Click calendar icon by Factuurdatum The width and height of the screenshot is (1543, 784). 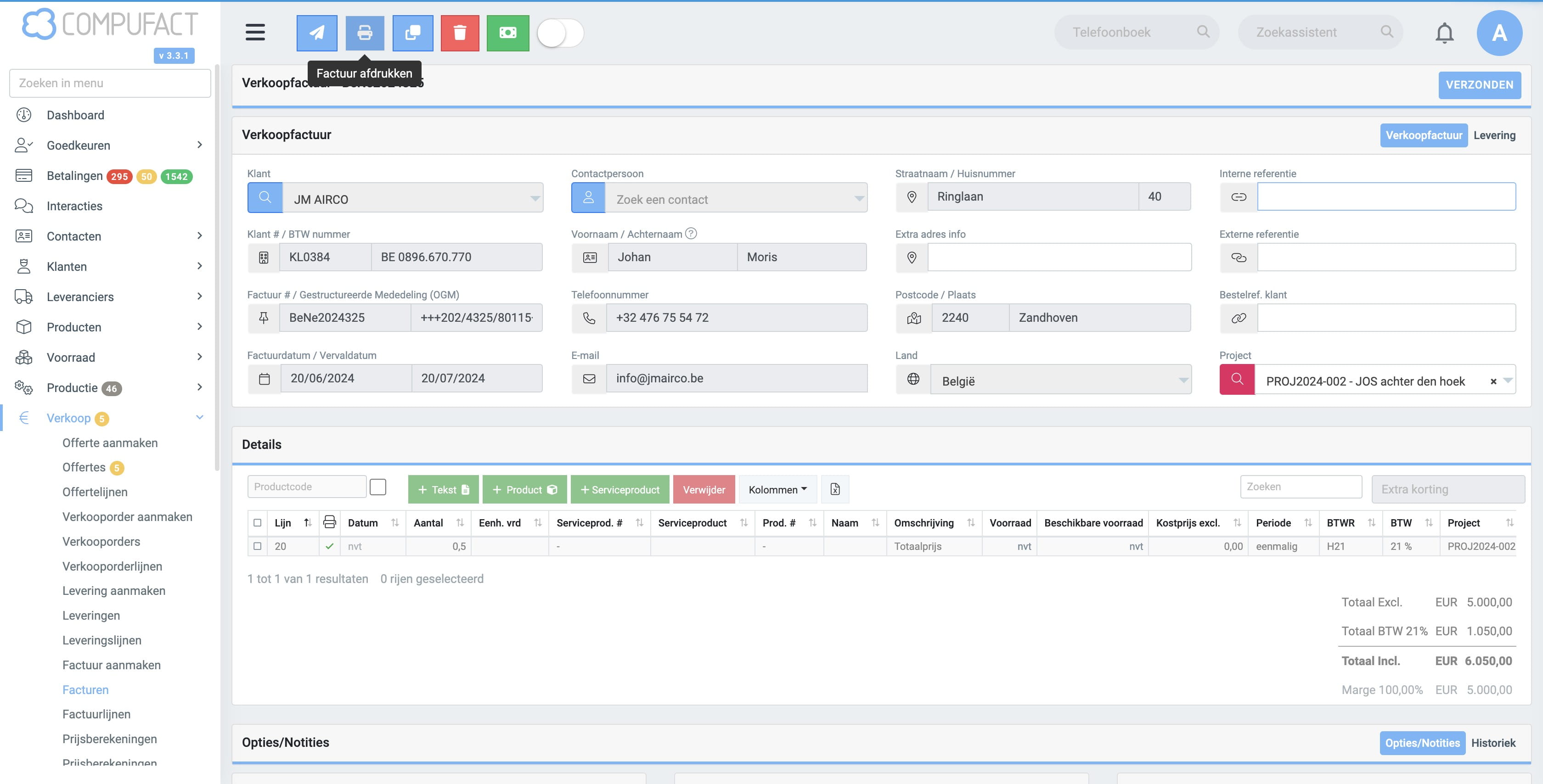264,379
